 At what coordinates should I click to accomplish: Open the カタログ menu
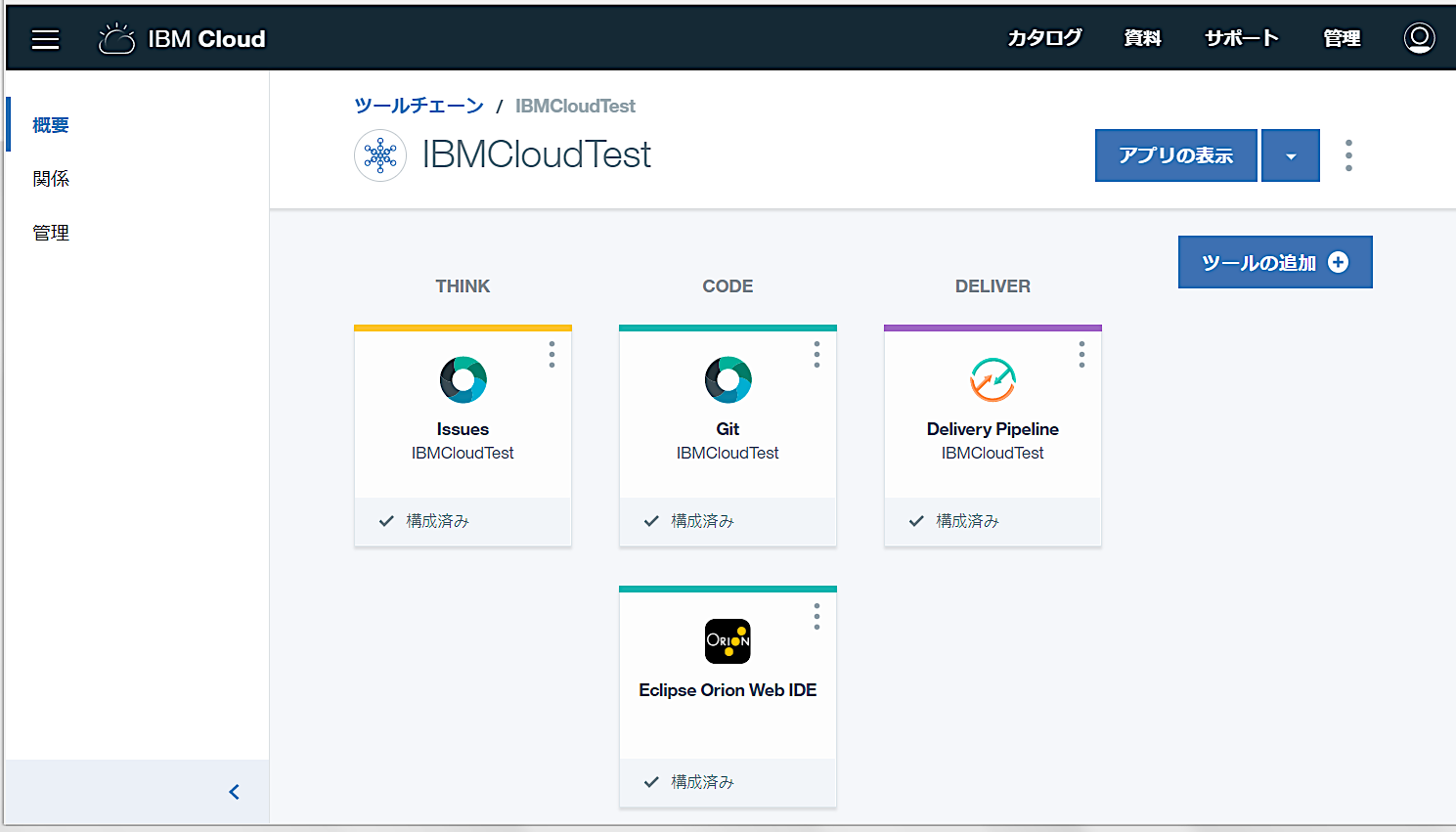pos(1044,38)
